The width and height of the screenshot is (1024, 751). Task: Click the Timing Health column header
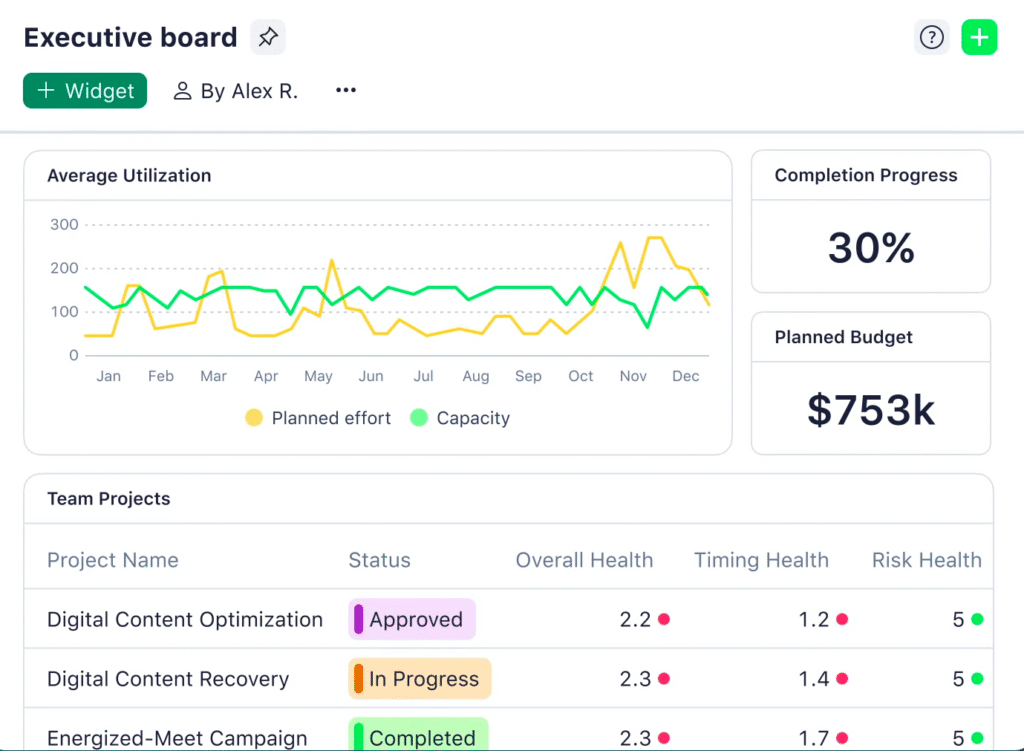761,560
